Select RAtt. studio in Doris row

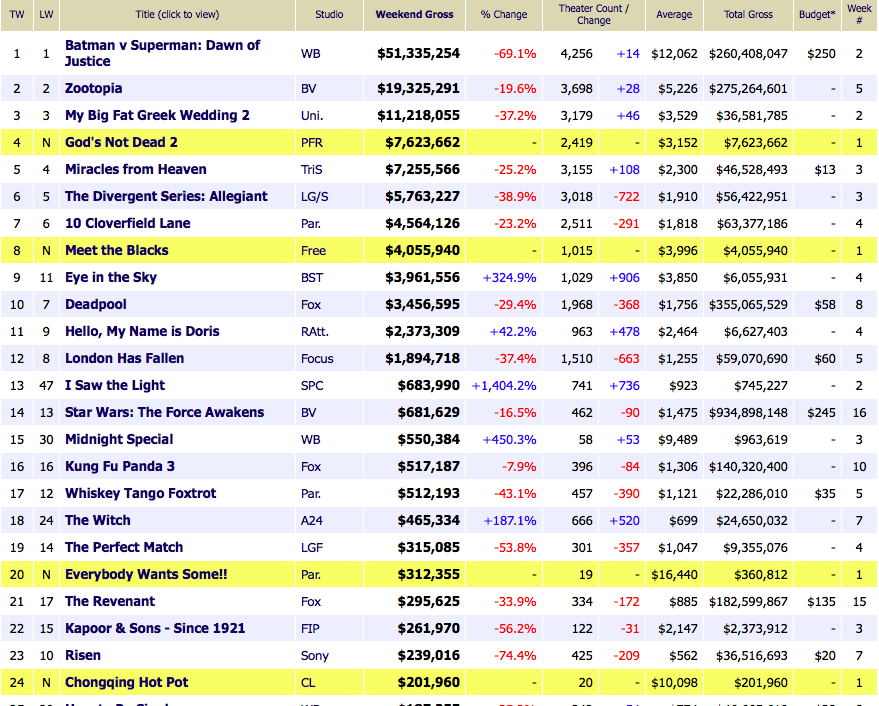pyautogui.click(x=314, y=331)
